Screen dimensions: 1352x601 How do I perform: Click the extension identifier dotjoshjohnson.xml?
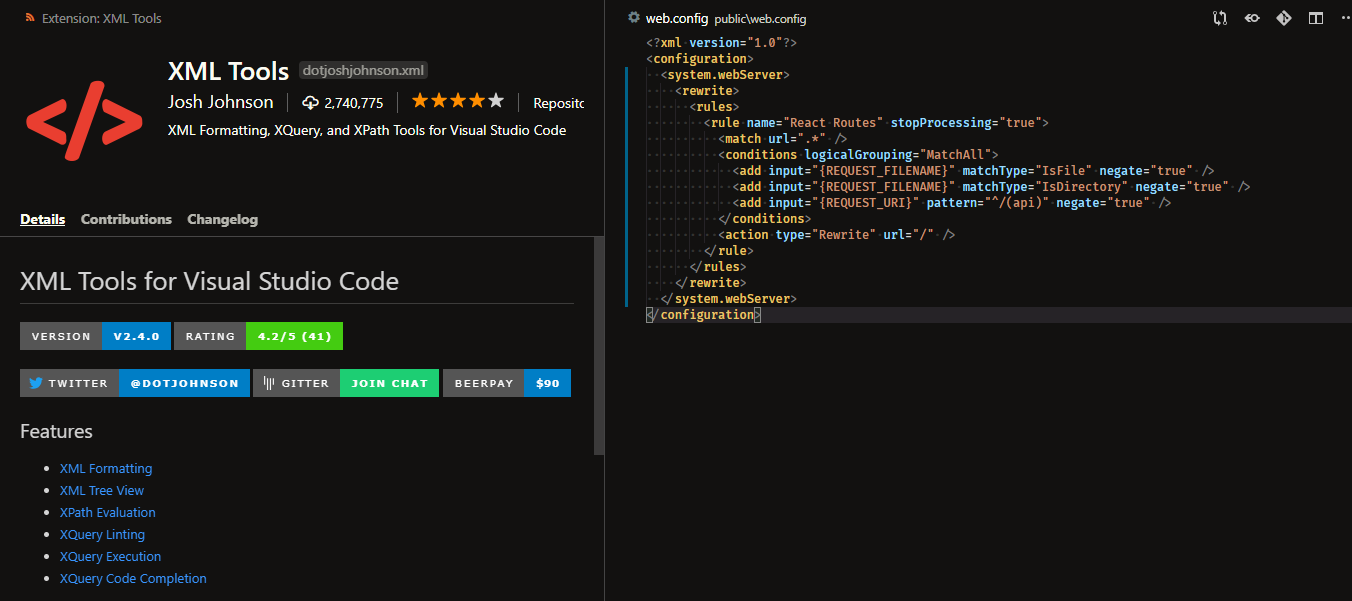pos(363,71)
